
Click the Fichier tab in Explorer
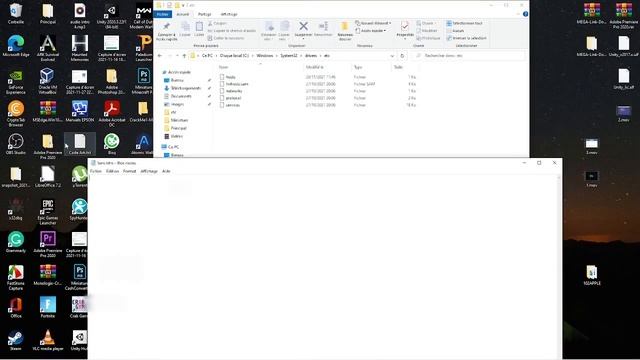point(162,14)
